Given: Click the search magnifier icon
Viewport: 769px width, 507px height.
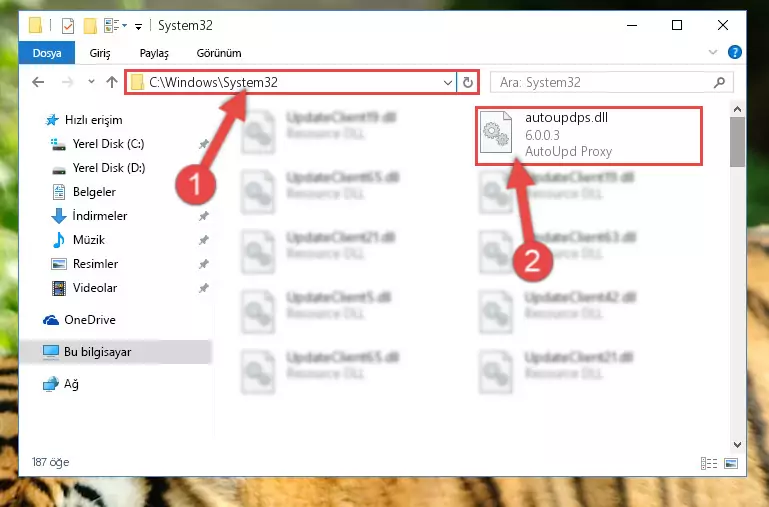Looking at the screenshot, I should point(719,82).
